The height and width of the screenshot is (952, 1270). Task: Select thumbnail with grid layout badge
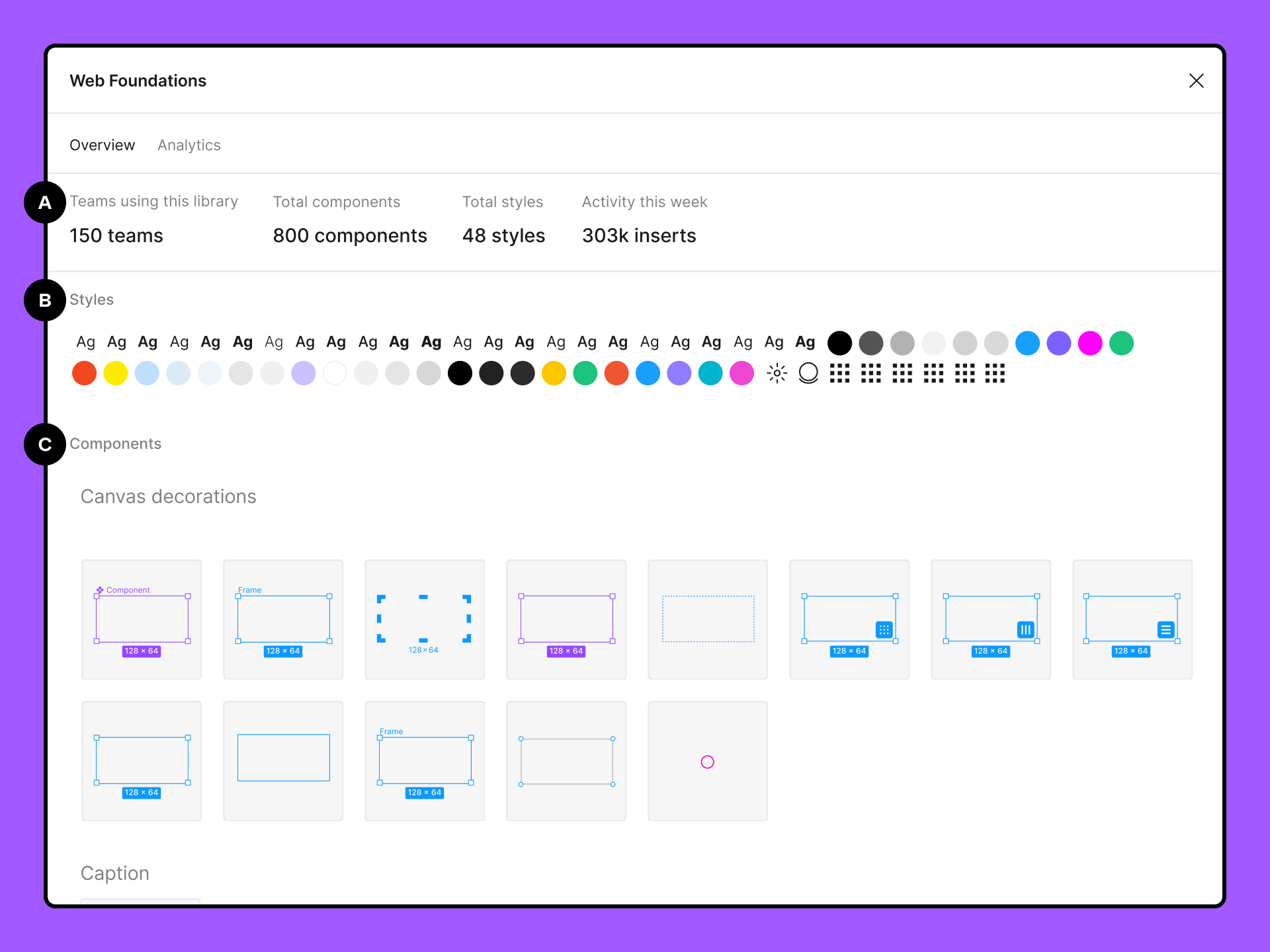[849, 619]
